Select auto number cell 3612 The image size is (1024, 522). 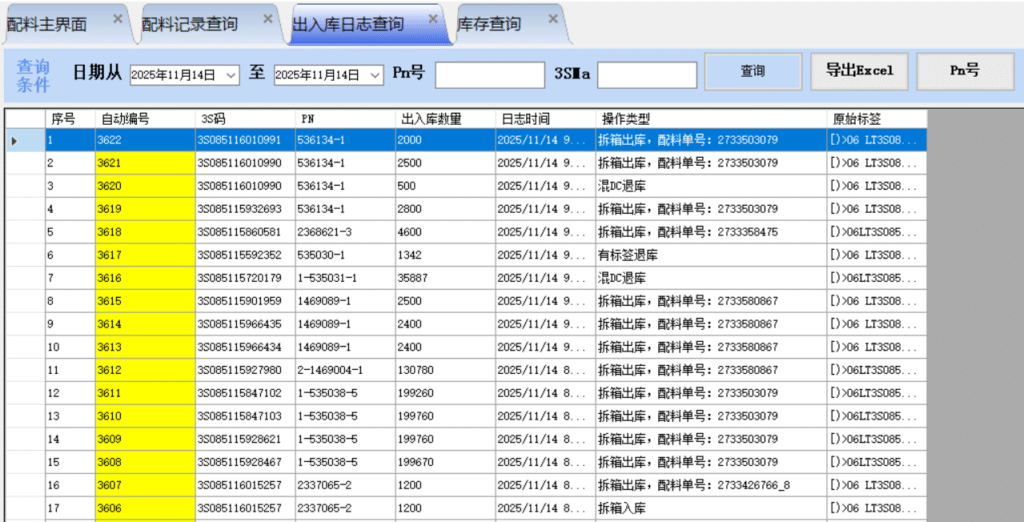coord(146,370)
